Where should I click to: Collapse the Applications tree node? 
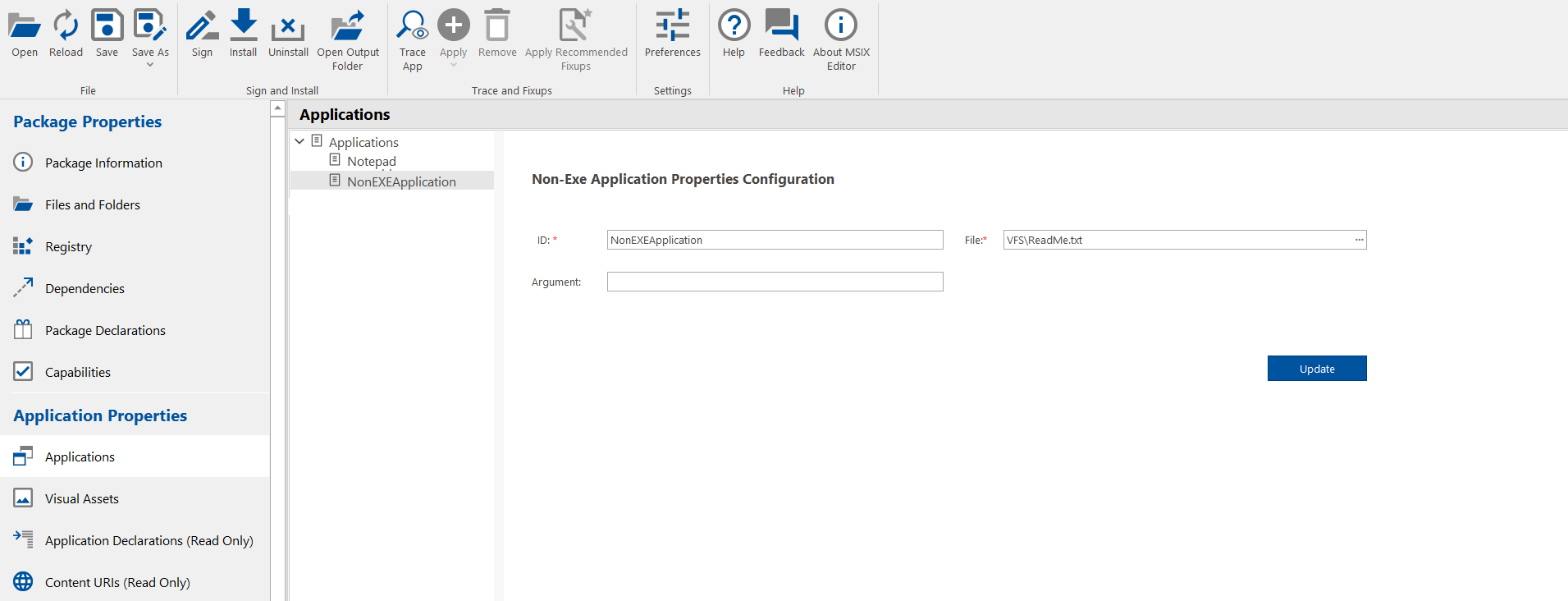(299, 141)
